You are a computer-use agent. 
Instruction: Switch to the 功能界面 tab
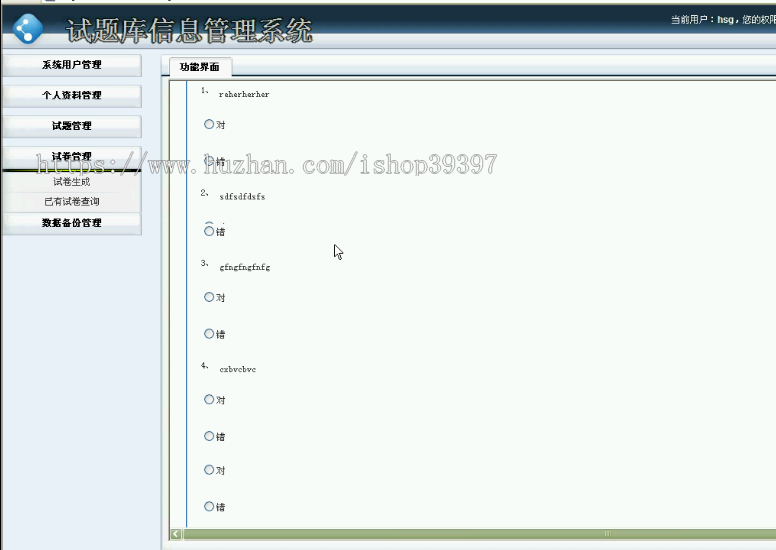point(199,67)
